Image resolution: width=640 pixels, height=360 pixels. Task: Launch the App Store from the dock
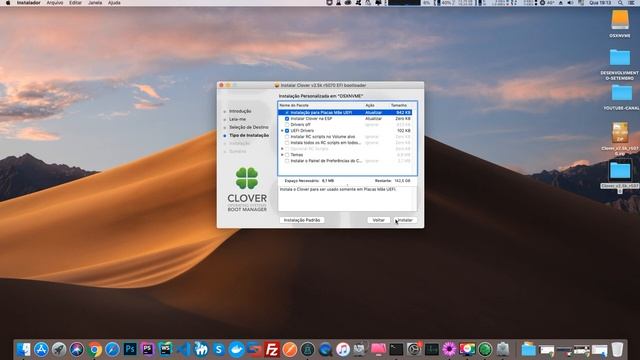pyautogui.click(x=41, y=349)
